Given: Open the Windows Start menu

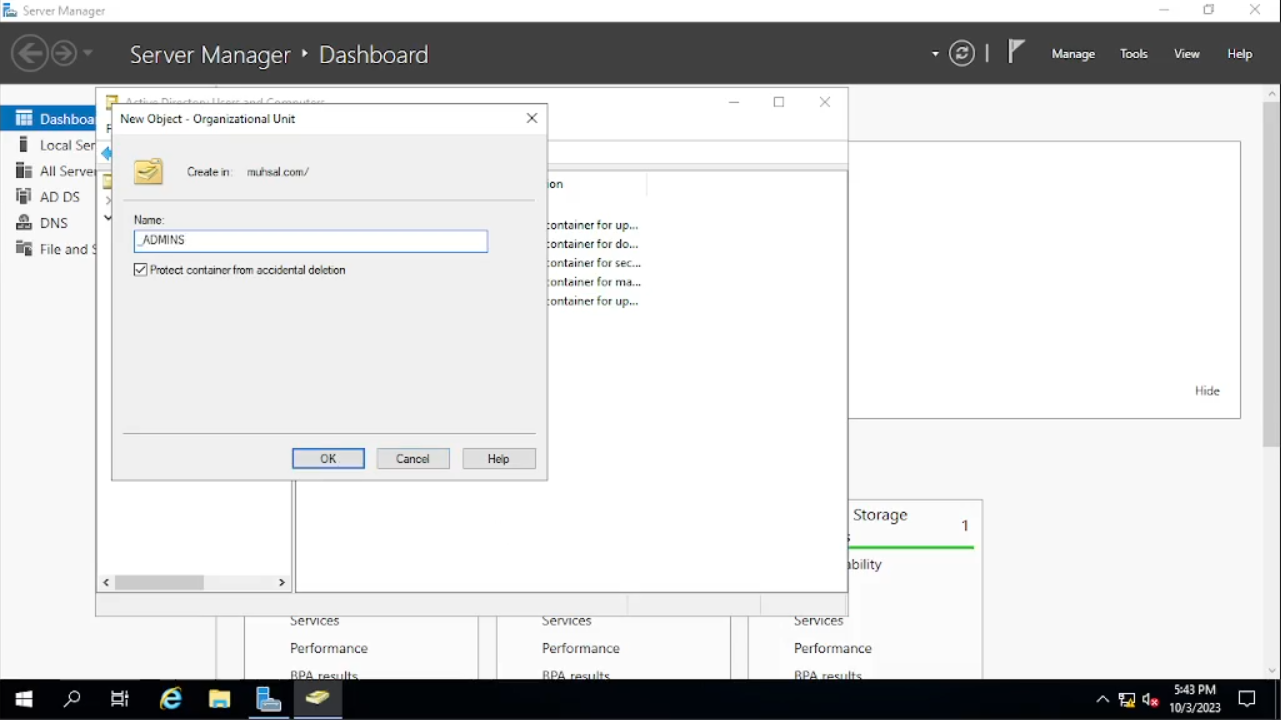Looking at the screenshot, I should (x=24, y=699).
